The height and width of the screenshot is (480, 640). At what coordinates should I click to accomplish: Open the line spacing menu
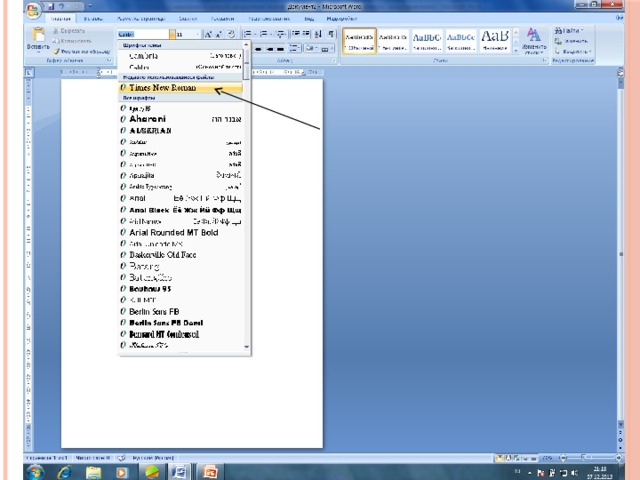294,49
